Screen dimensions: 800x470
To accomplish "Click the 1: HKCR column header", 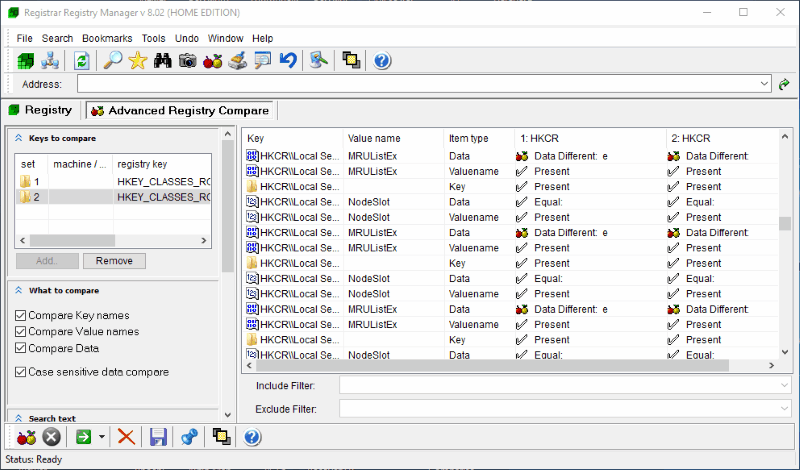I will [x=590, y=138].
